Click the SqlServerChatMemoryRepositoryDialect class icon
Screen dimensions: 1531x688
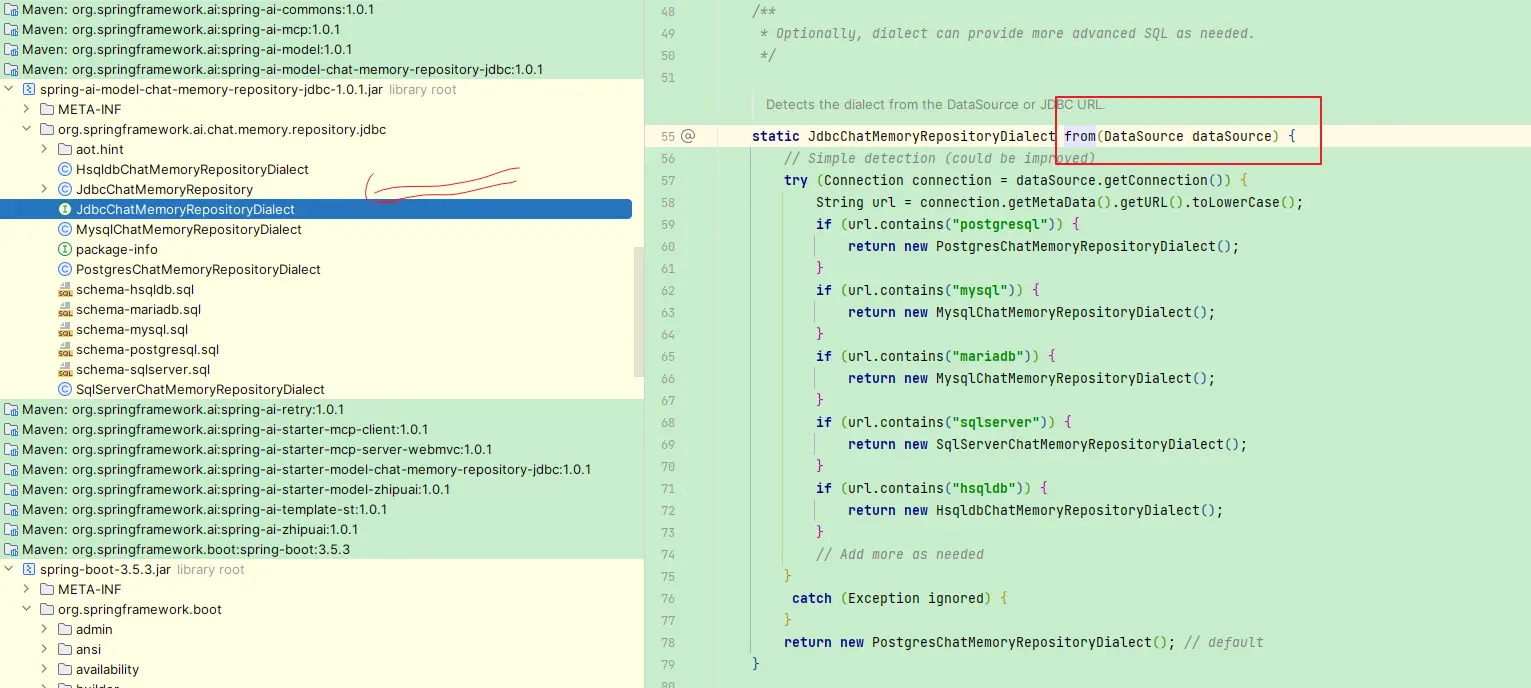[x=65, y=390]
